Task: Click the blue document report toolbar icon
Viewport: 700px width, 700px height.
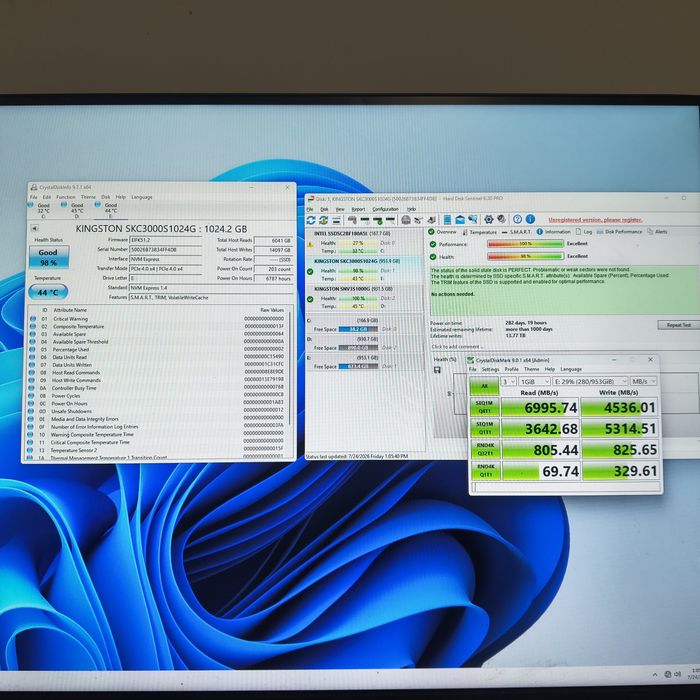Action: (x=447, y=220)
